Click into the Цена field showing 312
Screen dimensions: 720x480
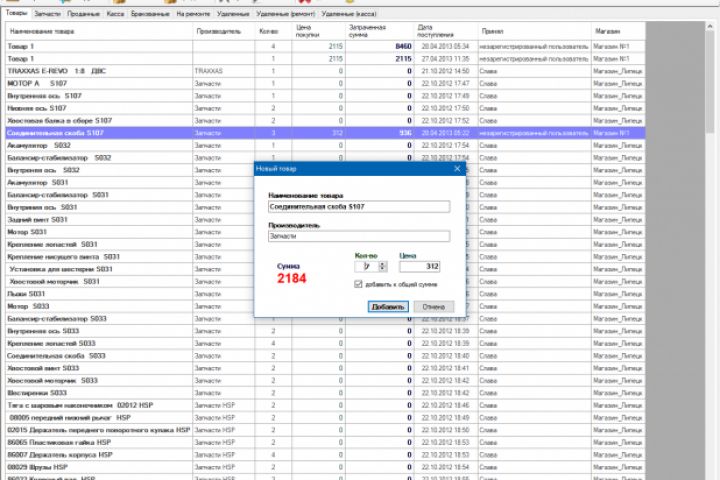tap(420, 266)
